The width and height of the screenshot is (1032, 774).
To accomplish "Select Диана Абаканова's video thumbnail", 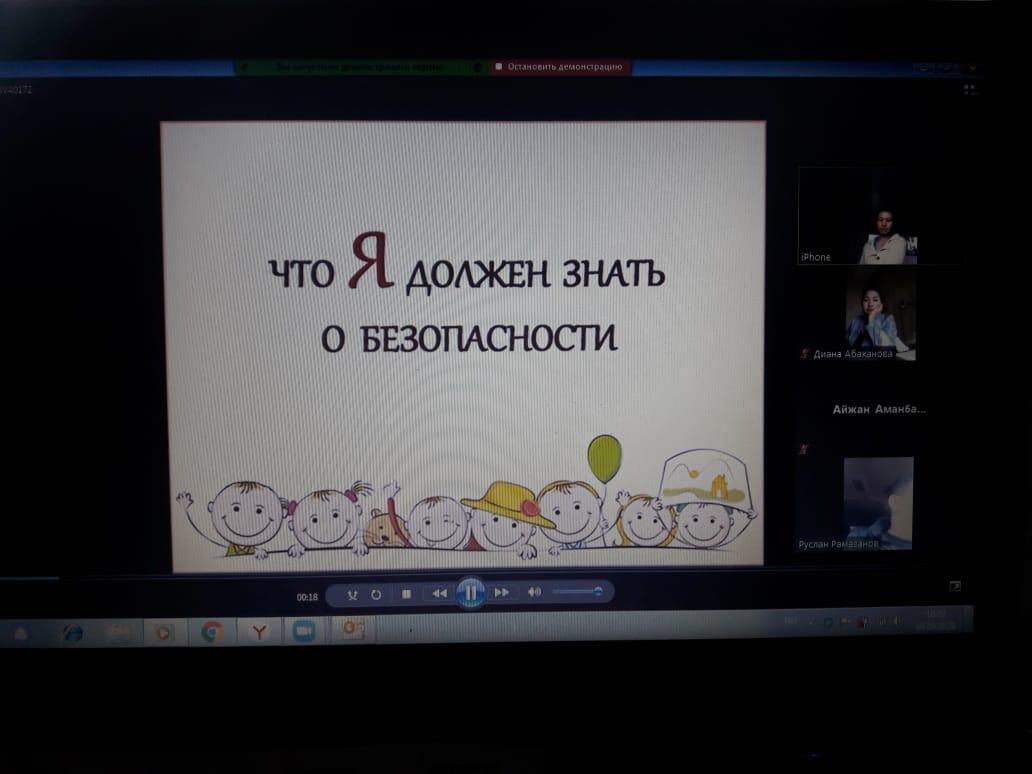I will pyautogui.click(x=878, y=317).
